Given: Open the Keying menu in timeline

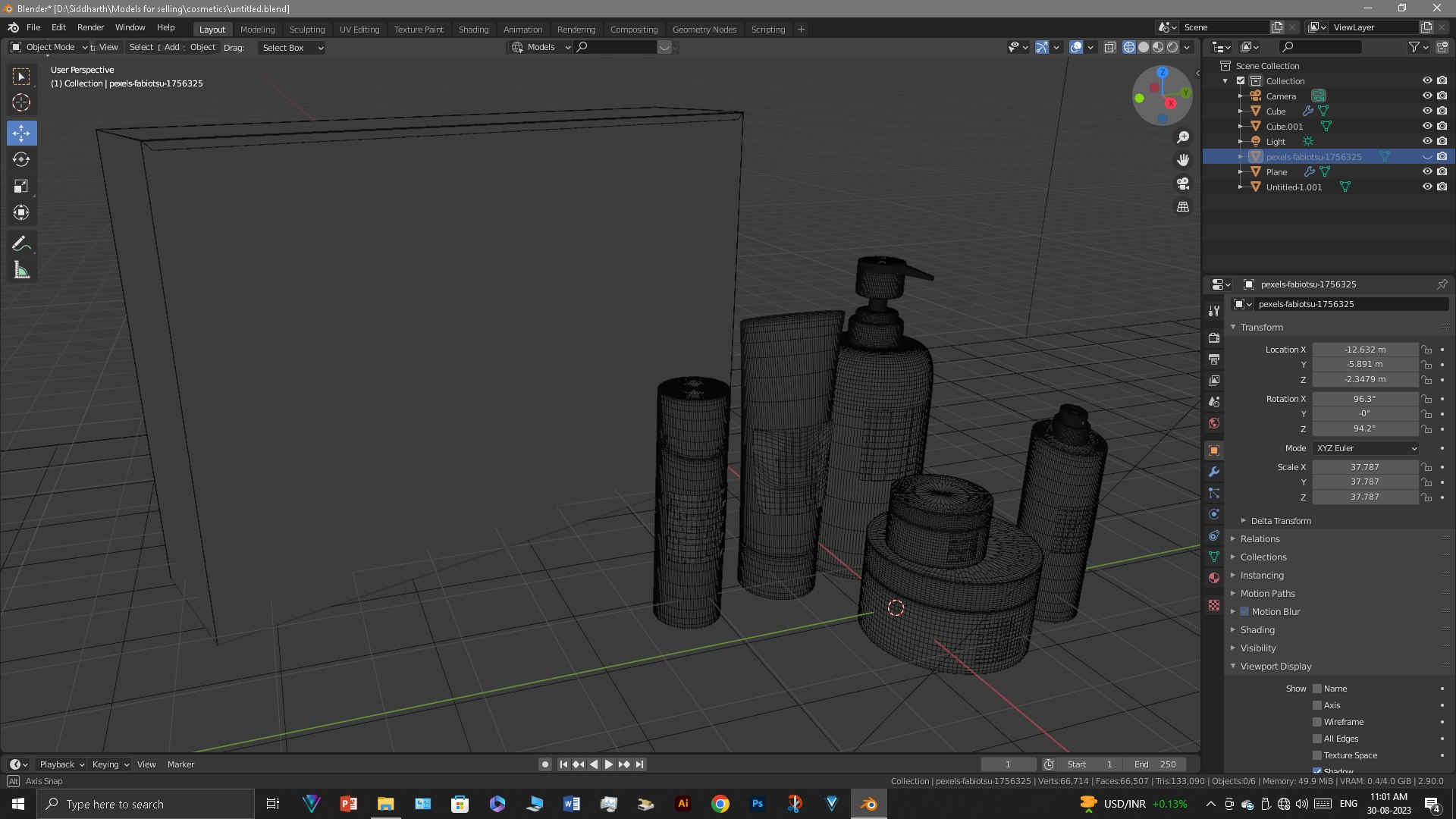Looking at the screenshot, I should (x=110, y=764).
